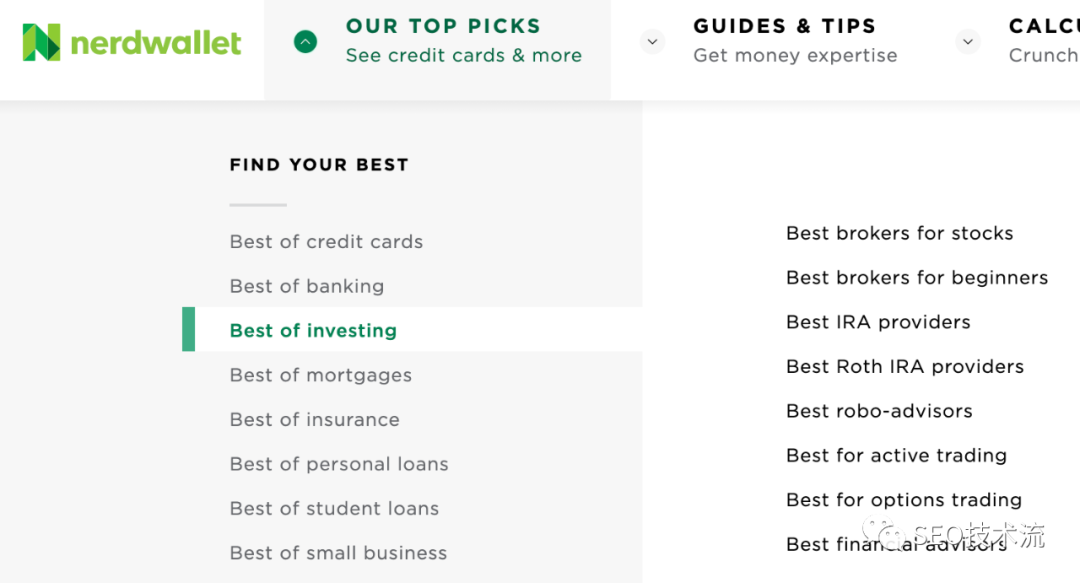Open Best brokers for stocks
This screenshot has width=1080, height=583.
[x=900, y=233]
